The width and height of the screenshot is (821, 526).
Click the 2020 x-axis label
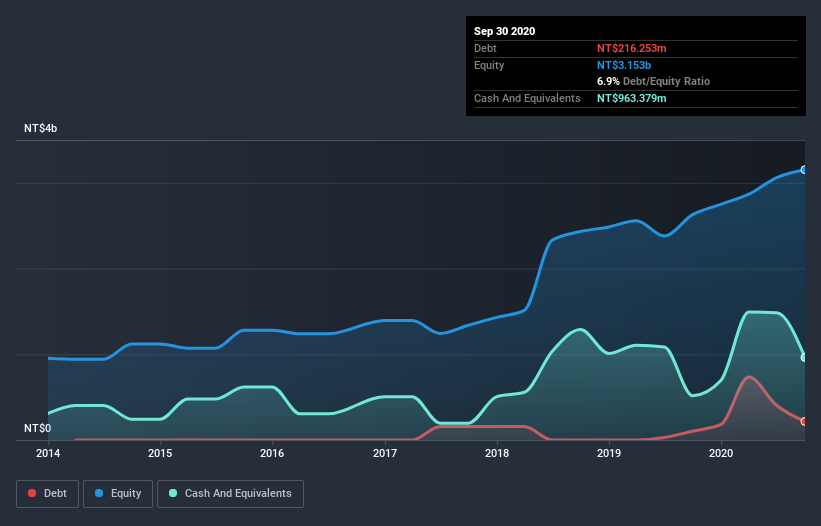(x=721, y=453)
